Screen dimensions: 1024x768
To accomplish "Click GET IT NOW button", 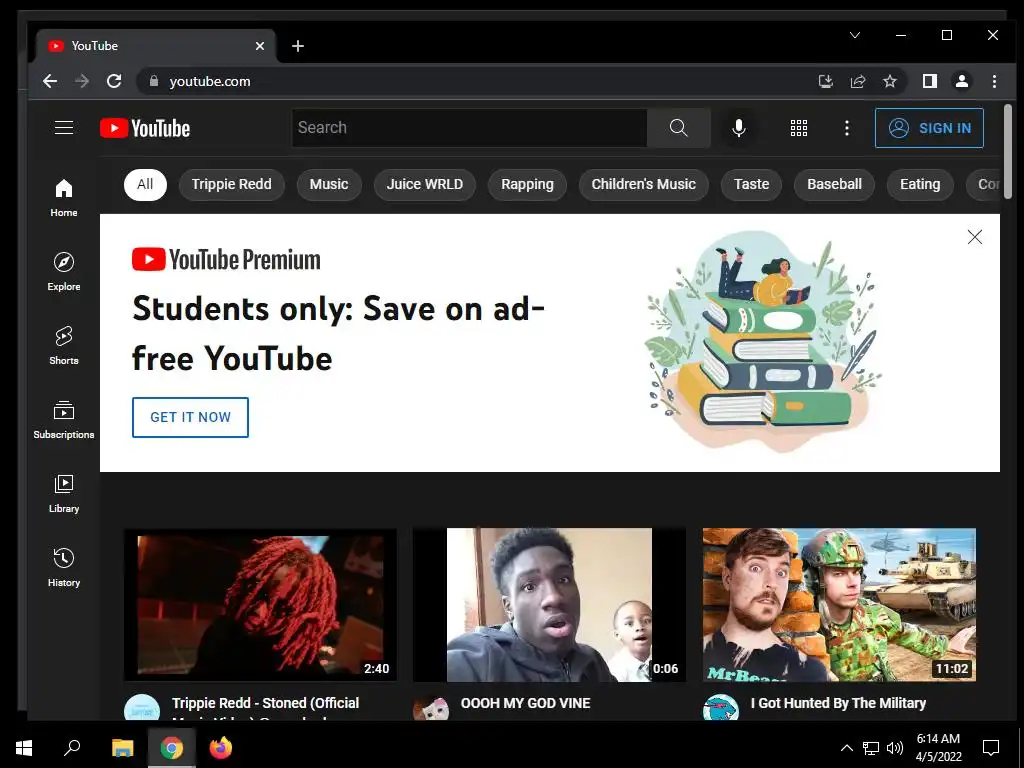I will click(190, 417).
